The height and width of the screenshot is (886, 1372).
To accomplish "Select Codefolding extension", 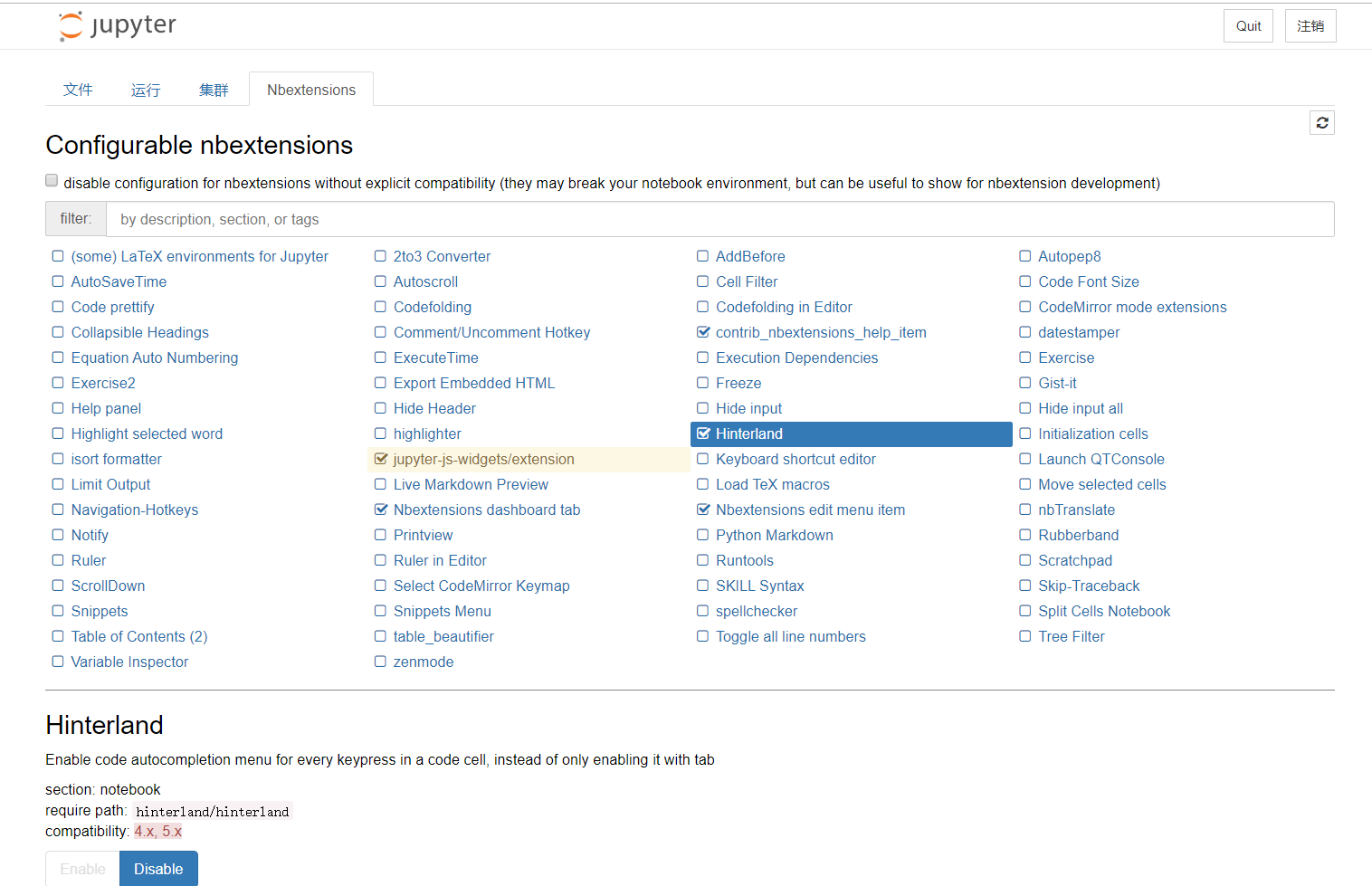I will pos(432,308).
